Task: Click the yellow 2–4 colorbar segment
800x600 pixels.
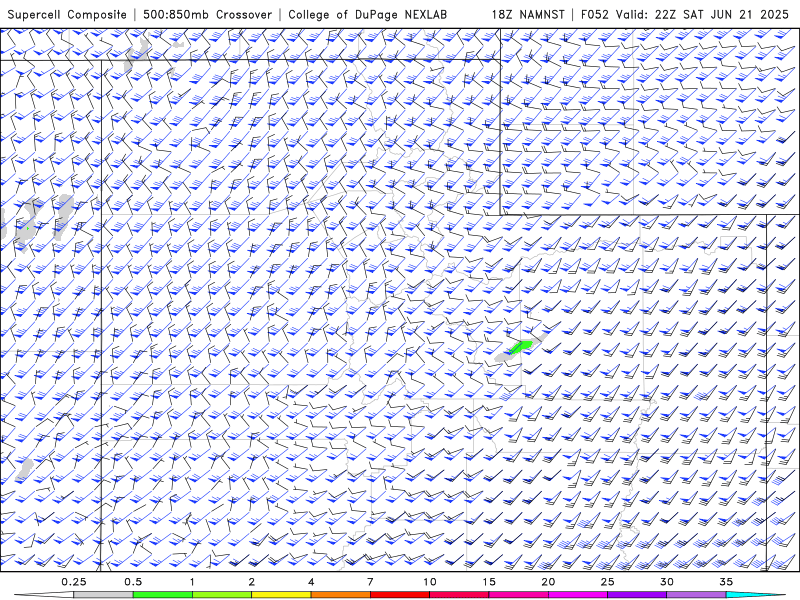Action: coord(281,595)
